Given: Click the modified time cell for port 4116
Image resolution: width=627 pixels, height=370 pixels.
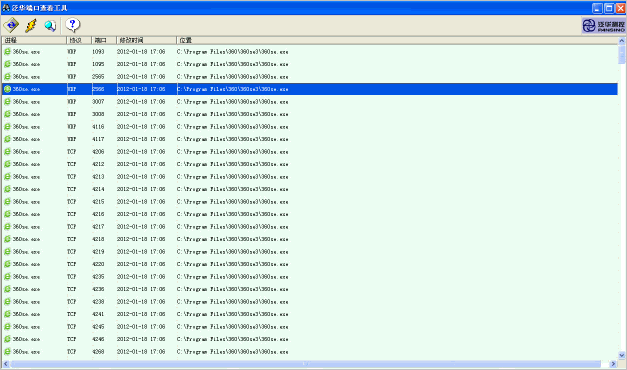Looking at the screenshot, I should pyautogui.click(x=141, y=126).
